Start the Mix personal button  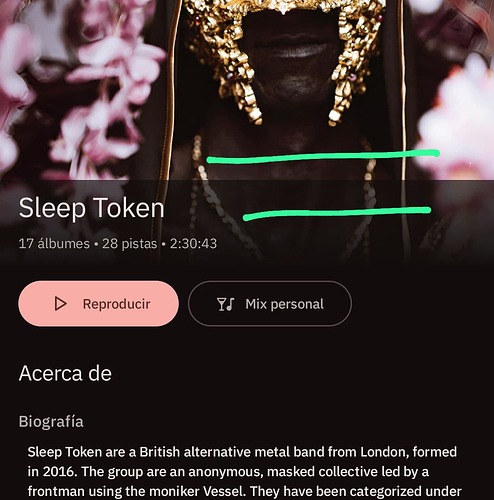tap(270, 303)
